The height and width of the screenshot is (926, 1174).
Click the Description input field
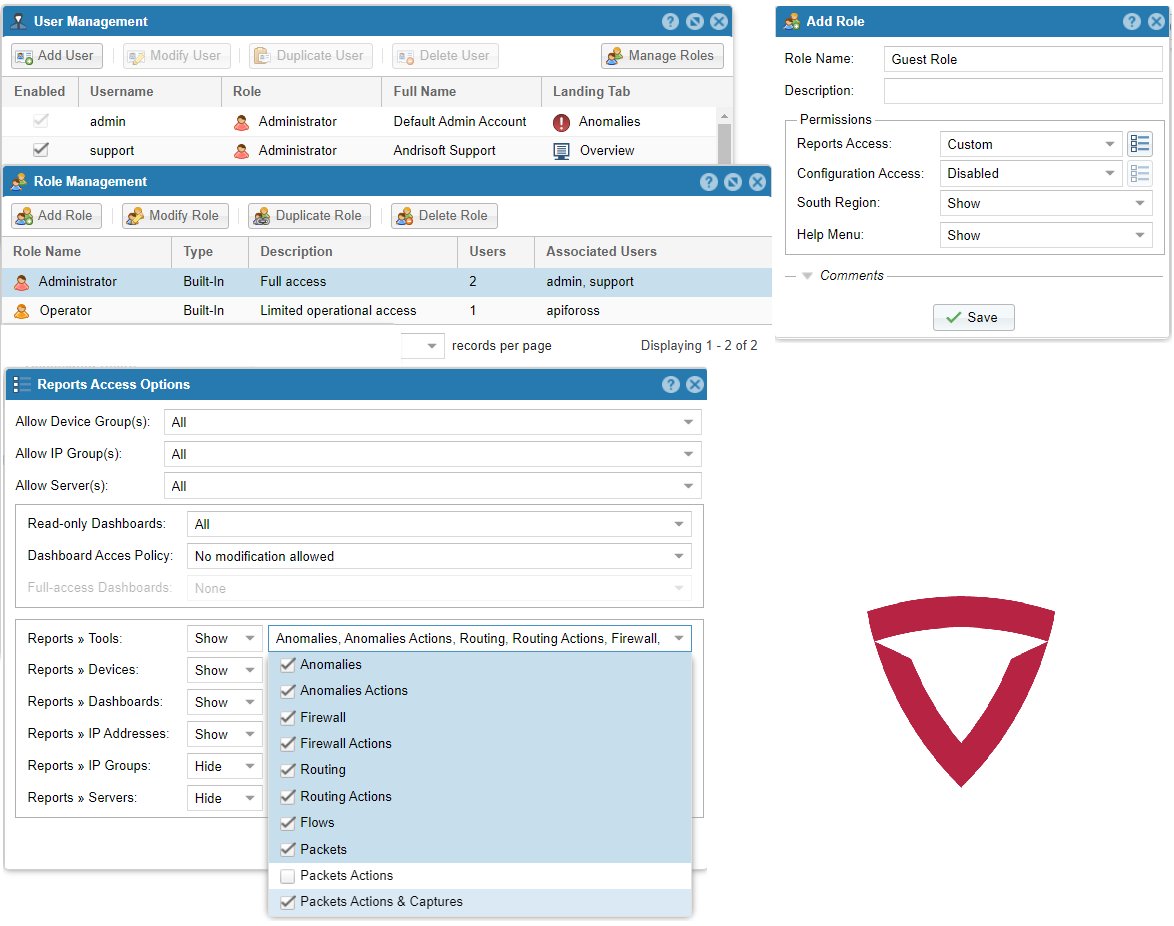pos(1022,91)
